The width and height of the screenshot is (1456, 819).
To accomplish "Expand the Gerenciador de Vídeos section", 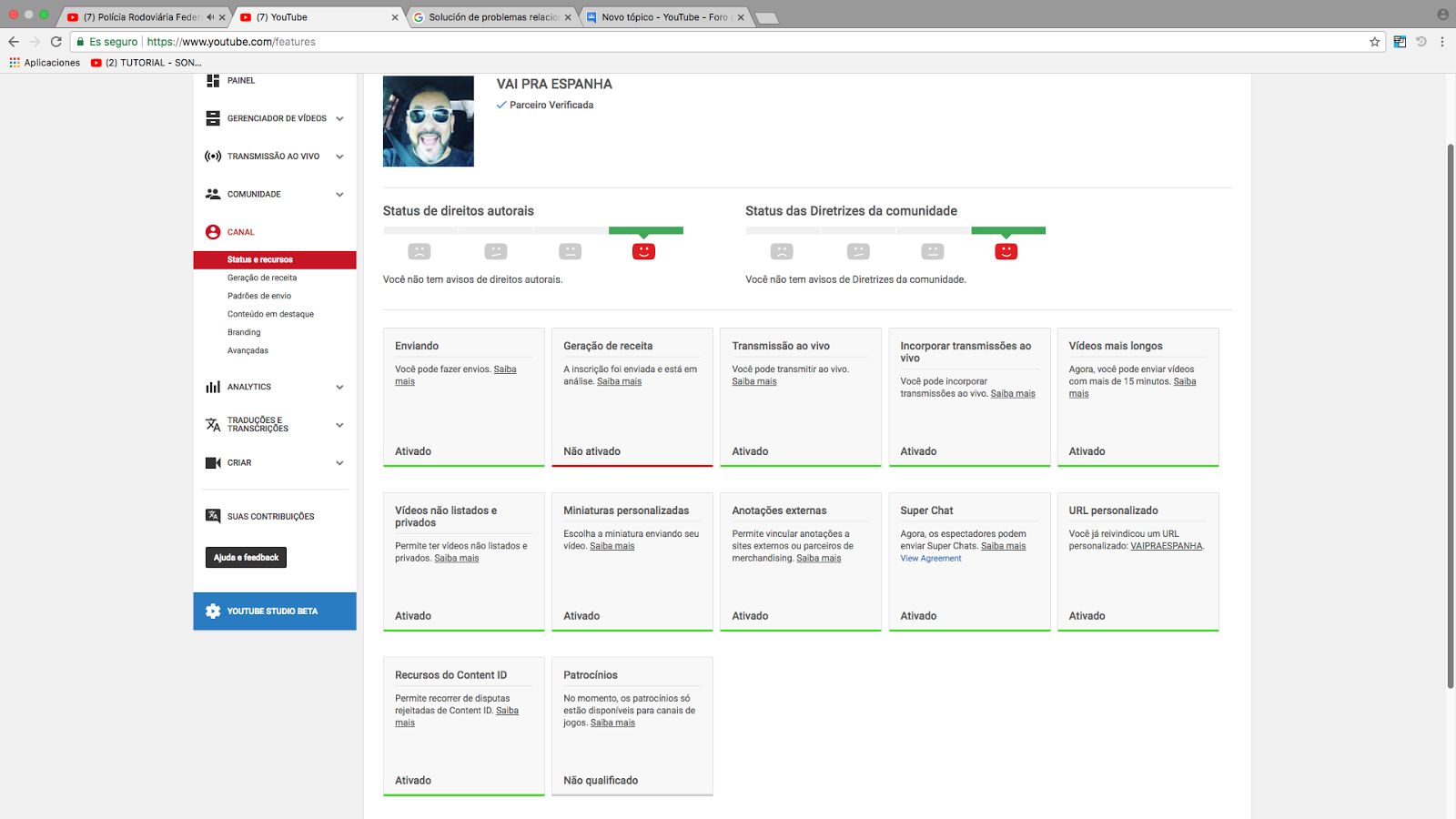I will click(339, 118).
